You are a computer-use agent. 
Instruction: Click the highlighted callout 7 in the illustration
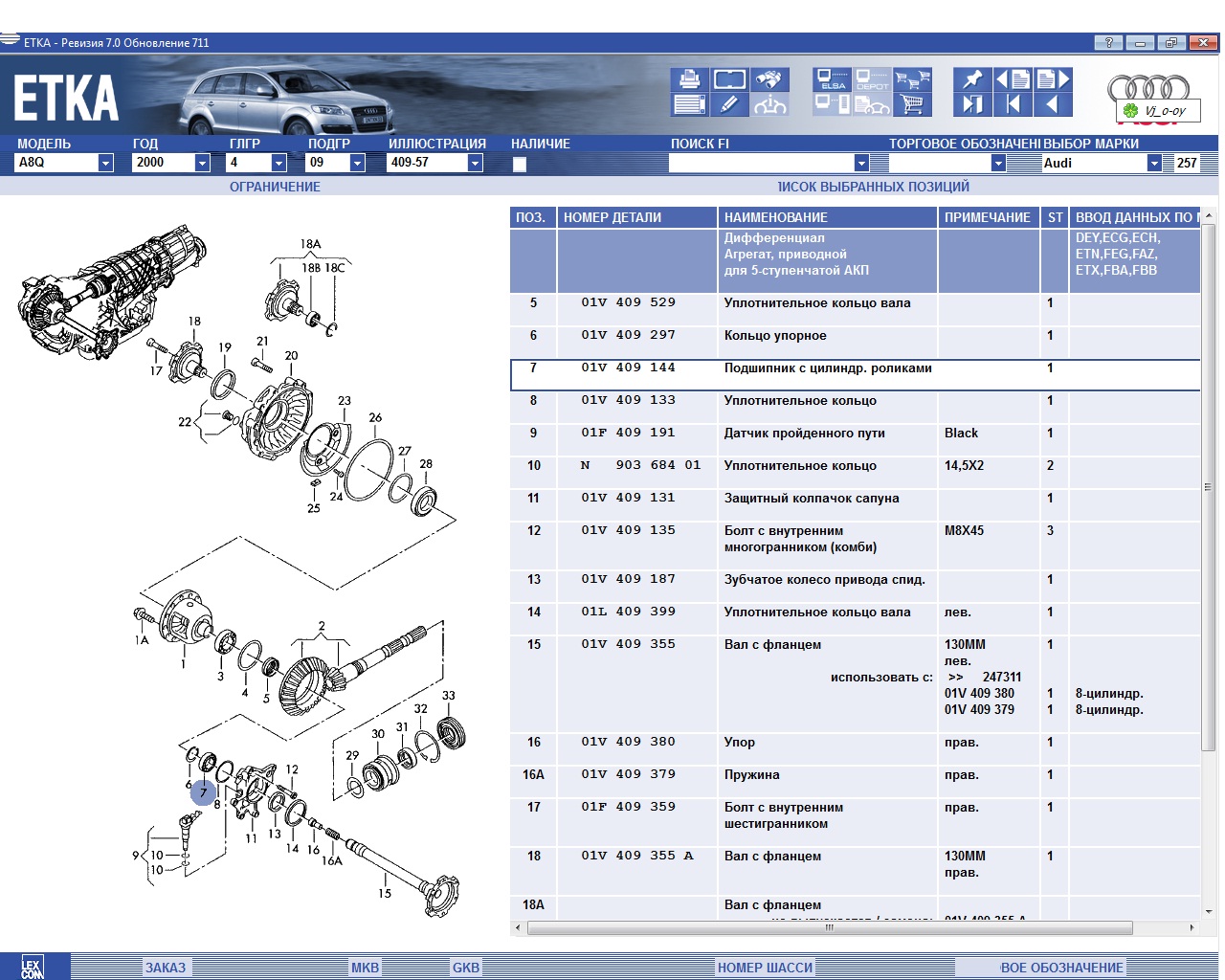coord(203,792)
